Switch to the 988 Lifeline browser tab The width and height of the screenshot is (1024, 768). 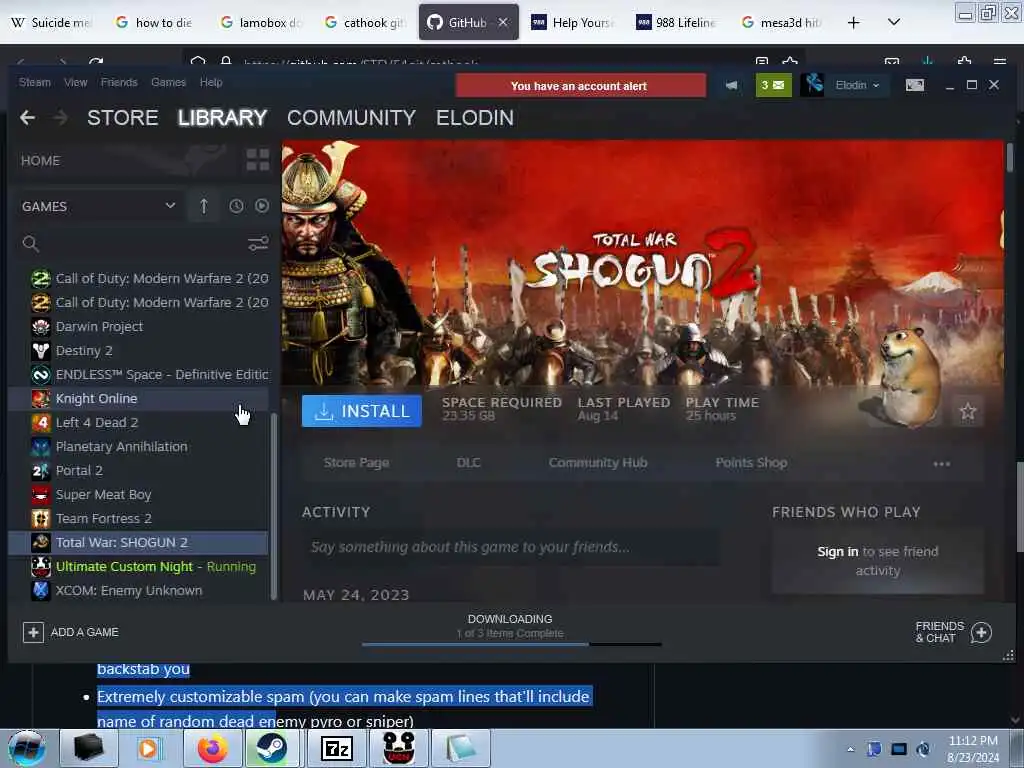pos(679,22)
